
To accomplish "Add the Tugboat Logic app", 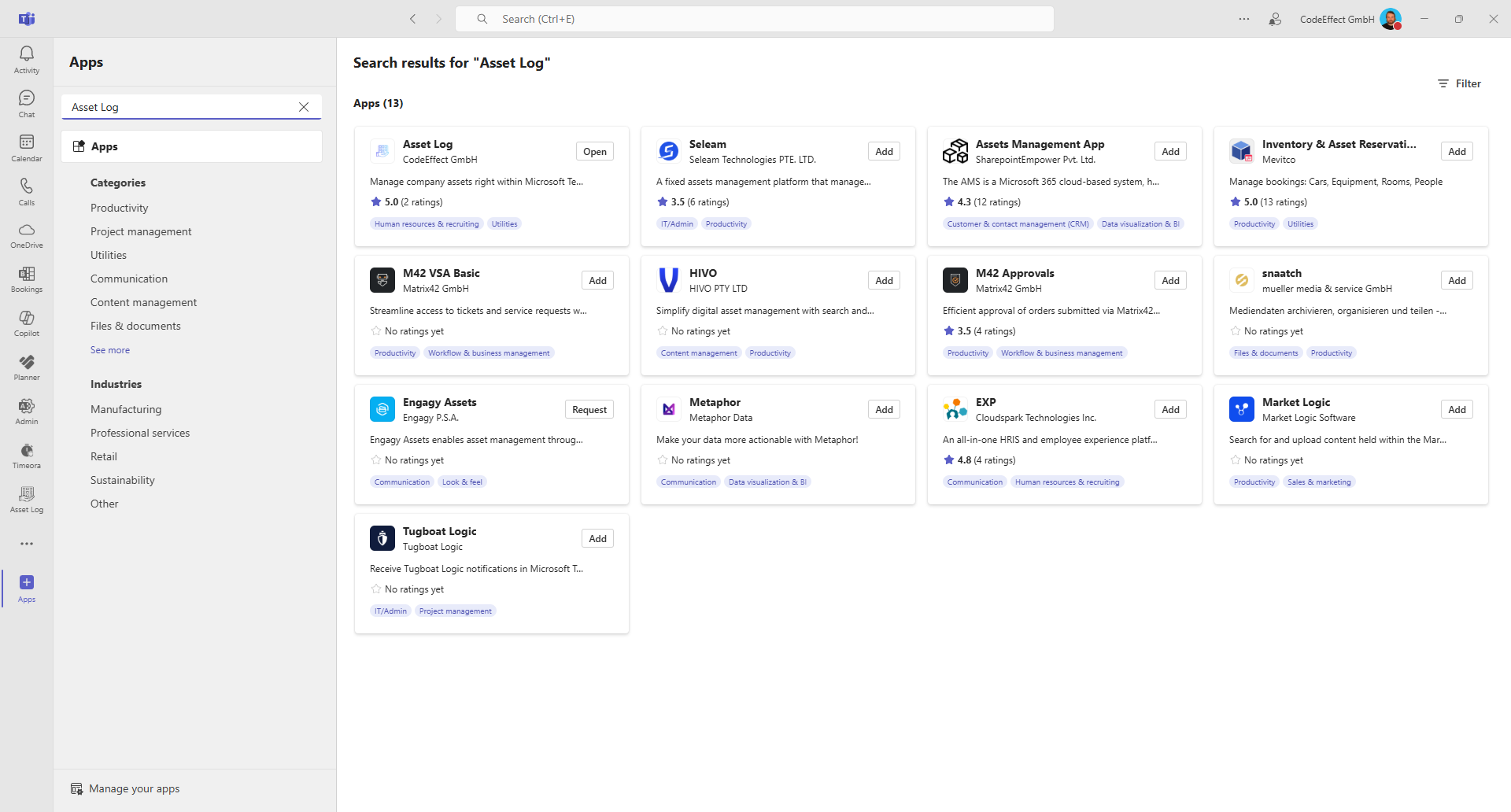I will pyautogui.click(x=598, y=539).
